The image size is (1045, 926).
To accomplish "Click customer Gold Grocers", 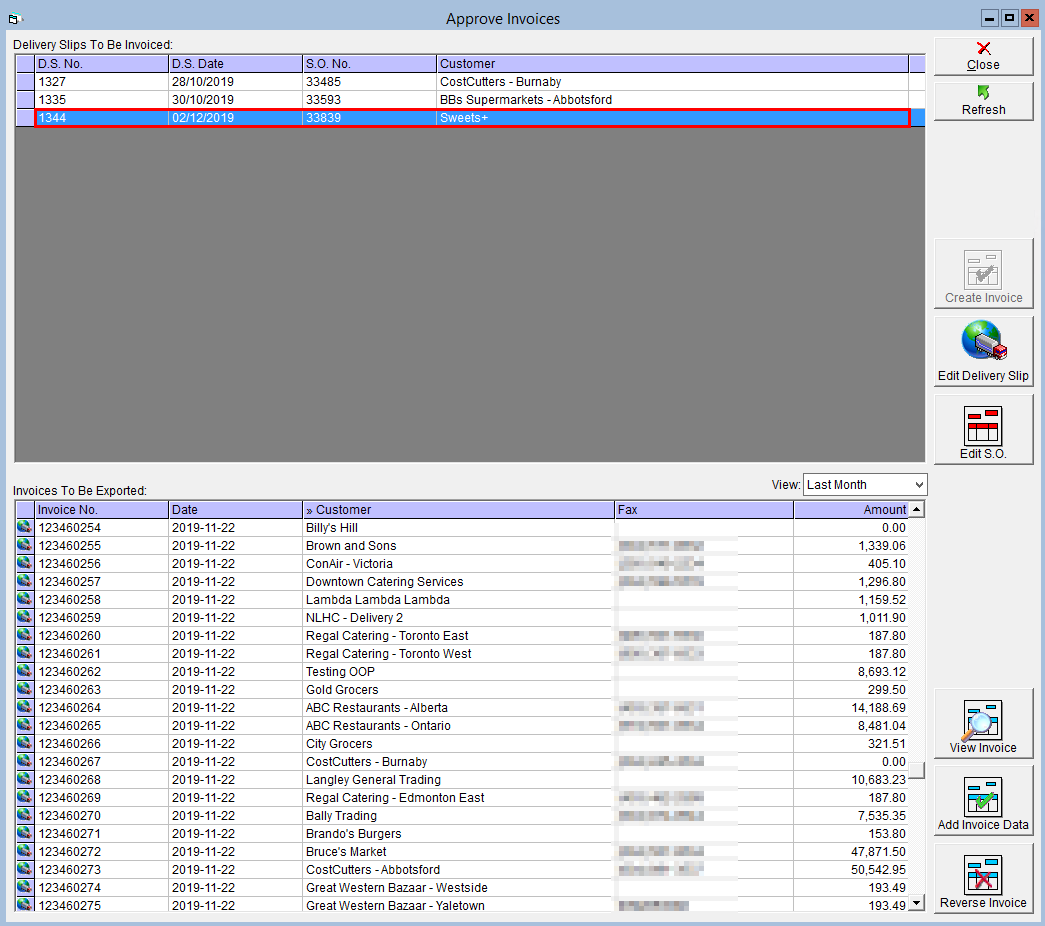I will pyautogui.click(x=342, y=689).
